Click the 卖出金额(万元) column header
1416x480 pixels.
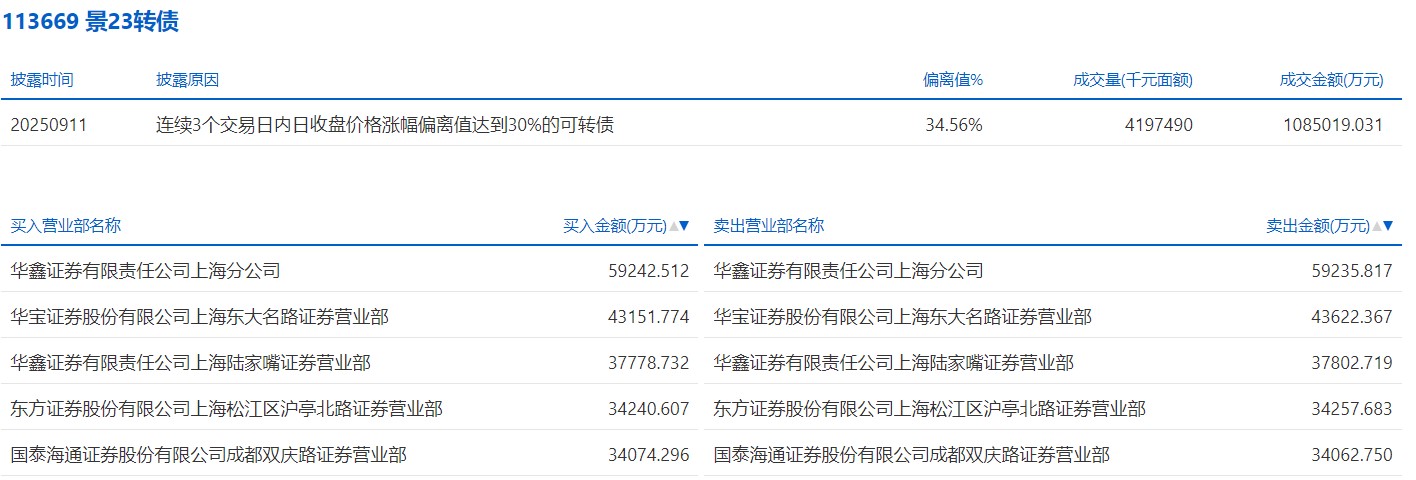click(1318, 226)
